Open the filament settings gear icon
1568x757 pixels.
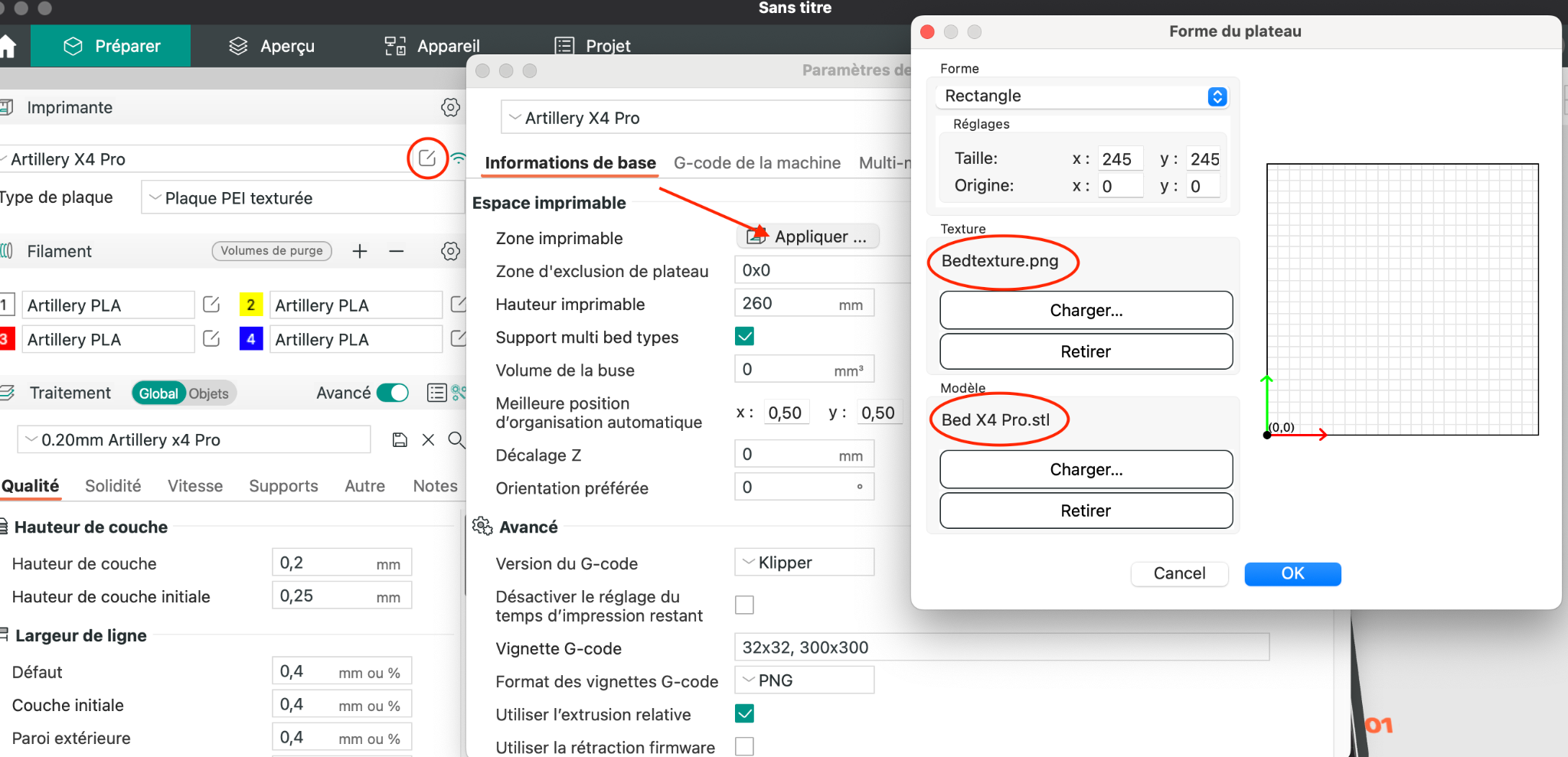click(x=450, y=251)
